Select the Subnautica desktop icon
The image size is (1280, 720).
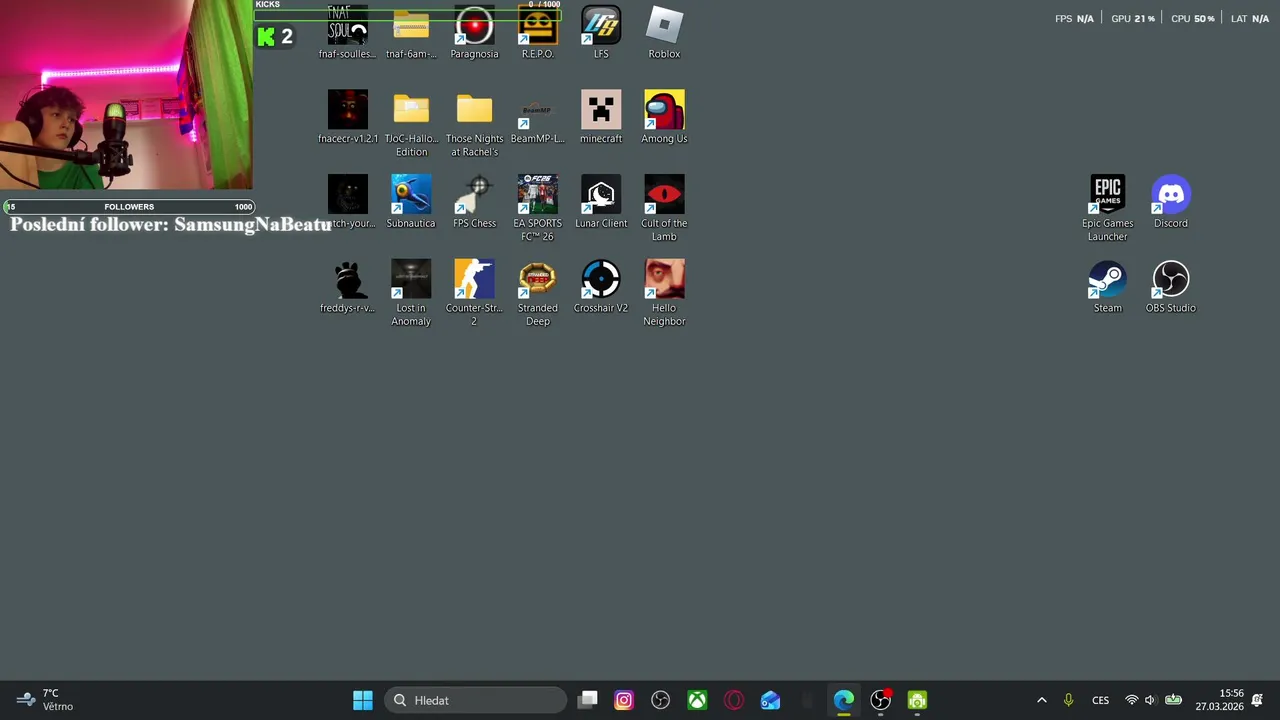(x=411, y=202)
